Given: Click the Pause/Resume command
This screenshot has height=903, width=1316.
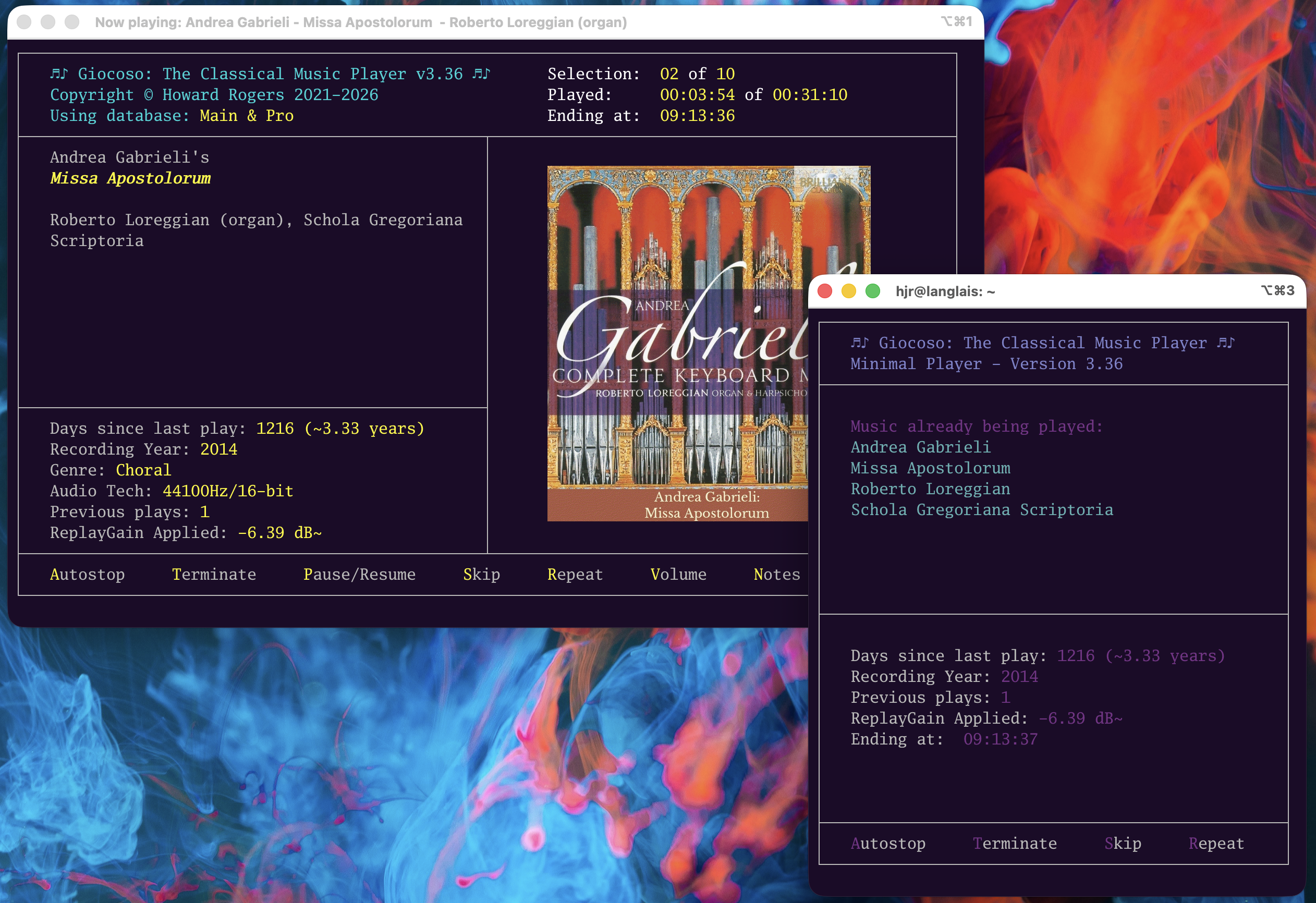Looking at the screenshot, I should pyautogui.click(x=359, y=574).
